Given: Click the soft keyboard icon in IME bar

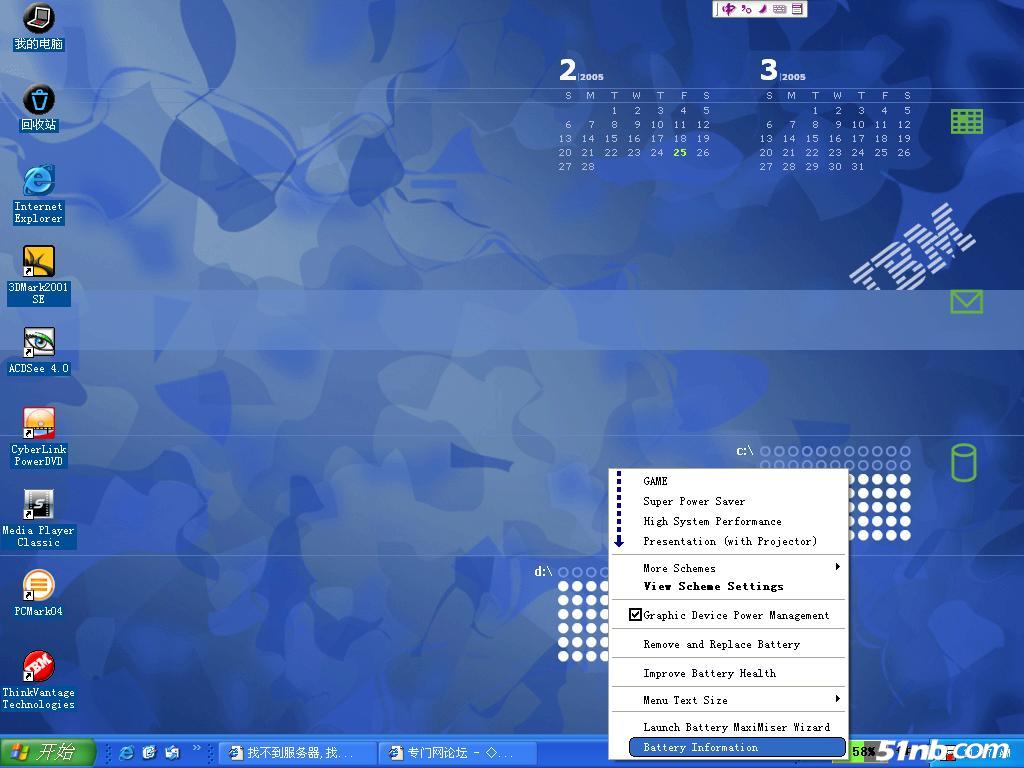Looking at the screenshot, I should pos(779,9).
